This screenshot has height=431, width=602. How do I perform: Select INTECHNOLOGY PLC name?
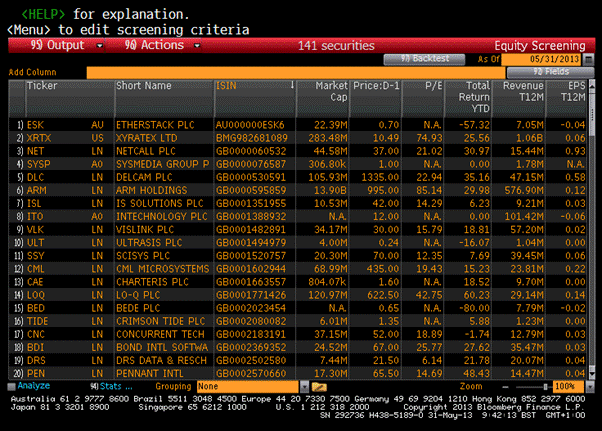pyautogui.click(x=162, y=216)
